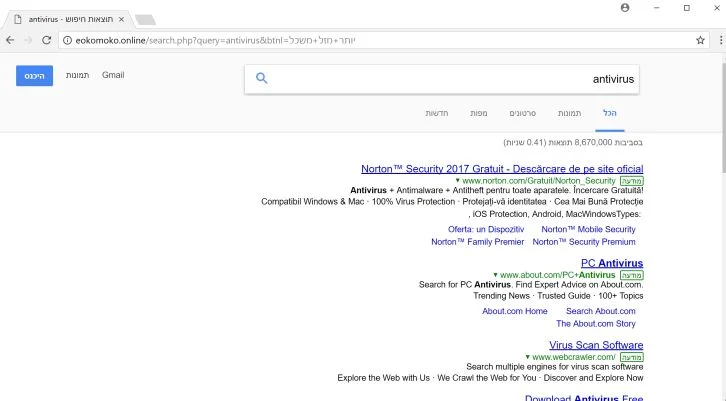Image resolution: width=726 pixels, height=401 pixels.
Task: Switch to the All results tab
Action: 610,113
